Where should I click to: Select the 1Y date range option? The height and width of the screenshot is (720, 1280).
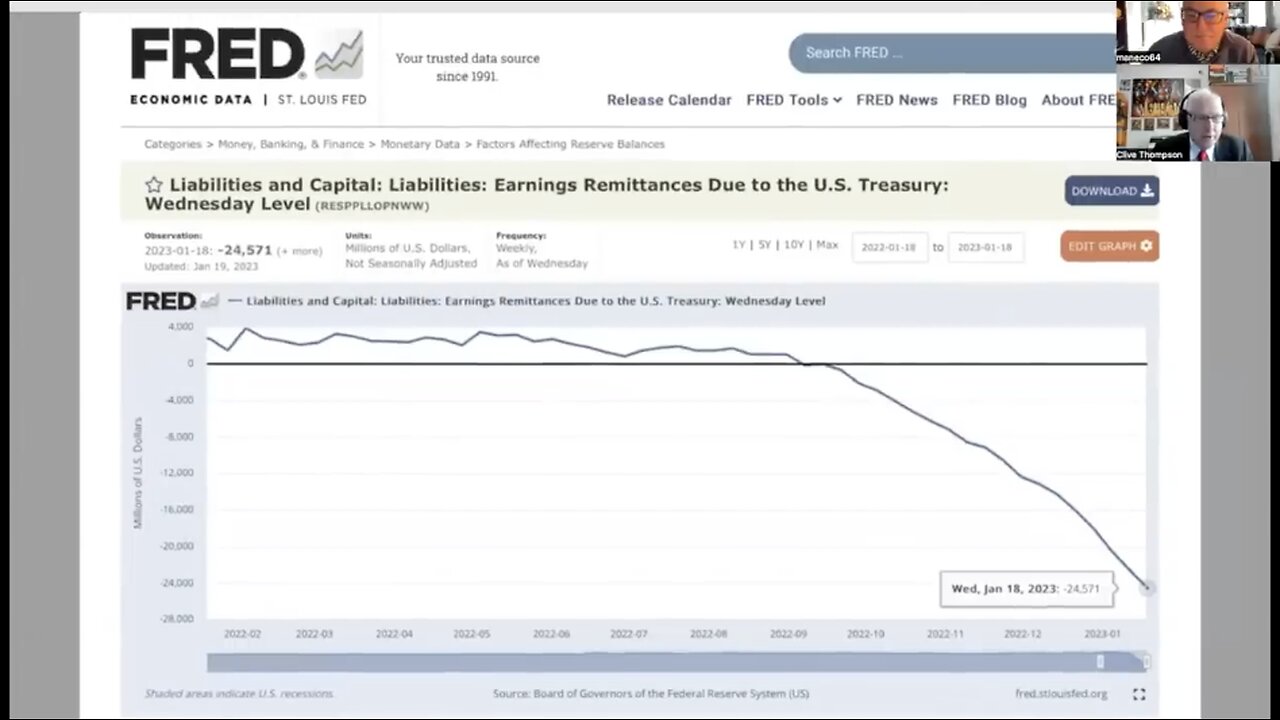[739, 245]
